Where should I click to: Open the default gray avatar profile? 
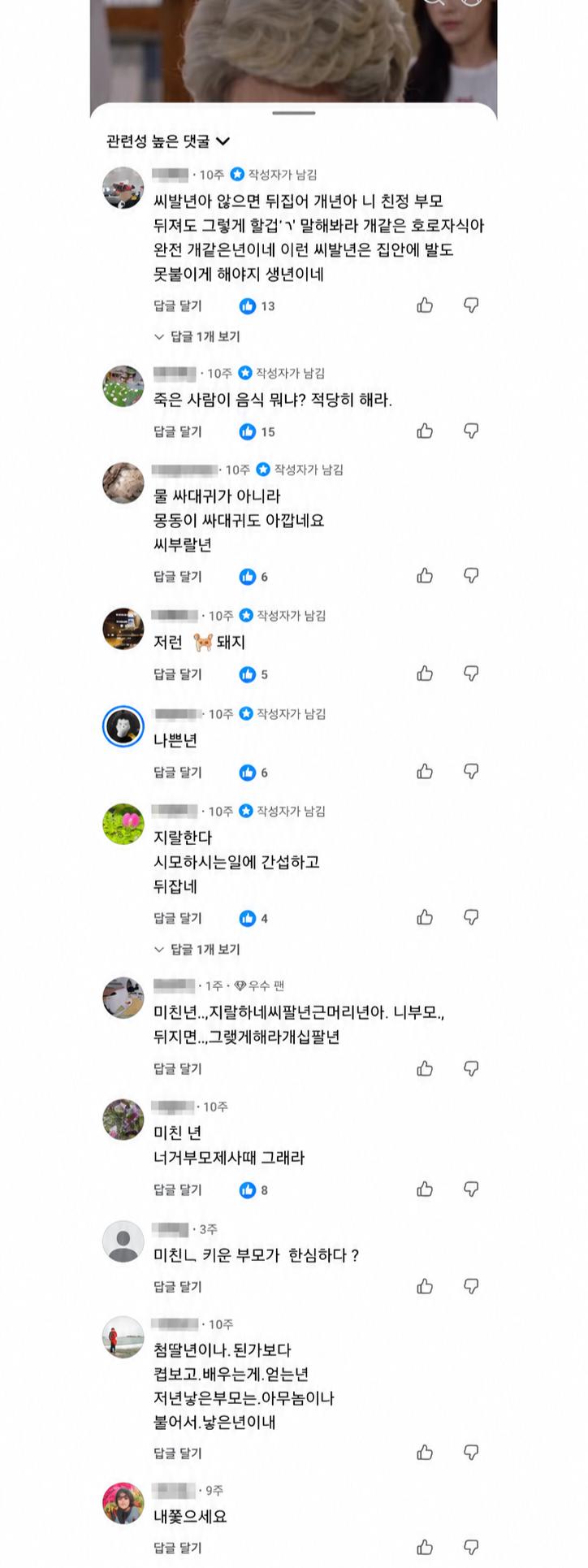point(123,1241)
